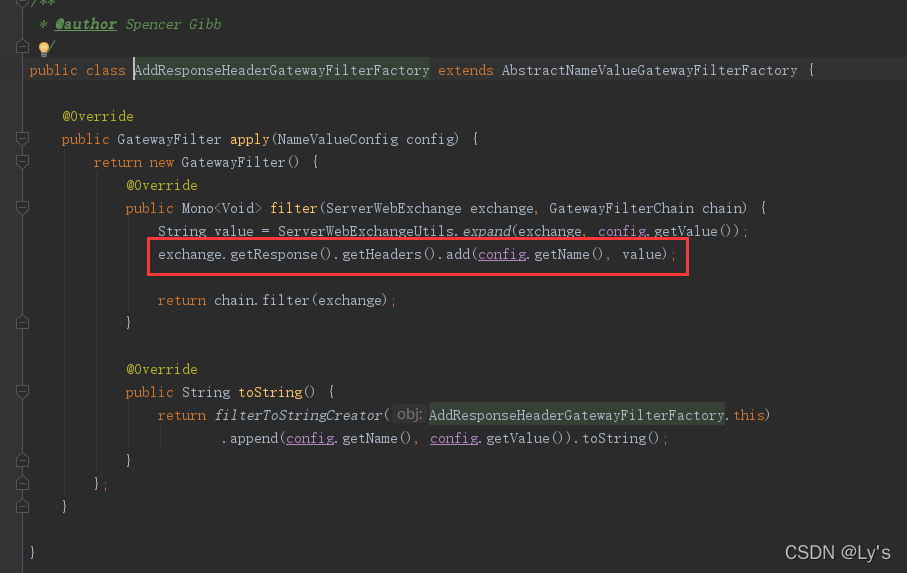Click the '.append' method call
The width and height of the screenshot is (907, 573).
pos(250,438)
